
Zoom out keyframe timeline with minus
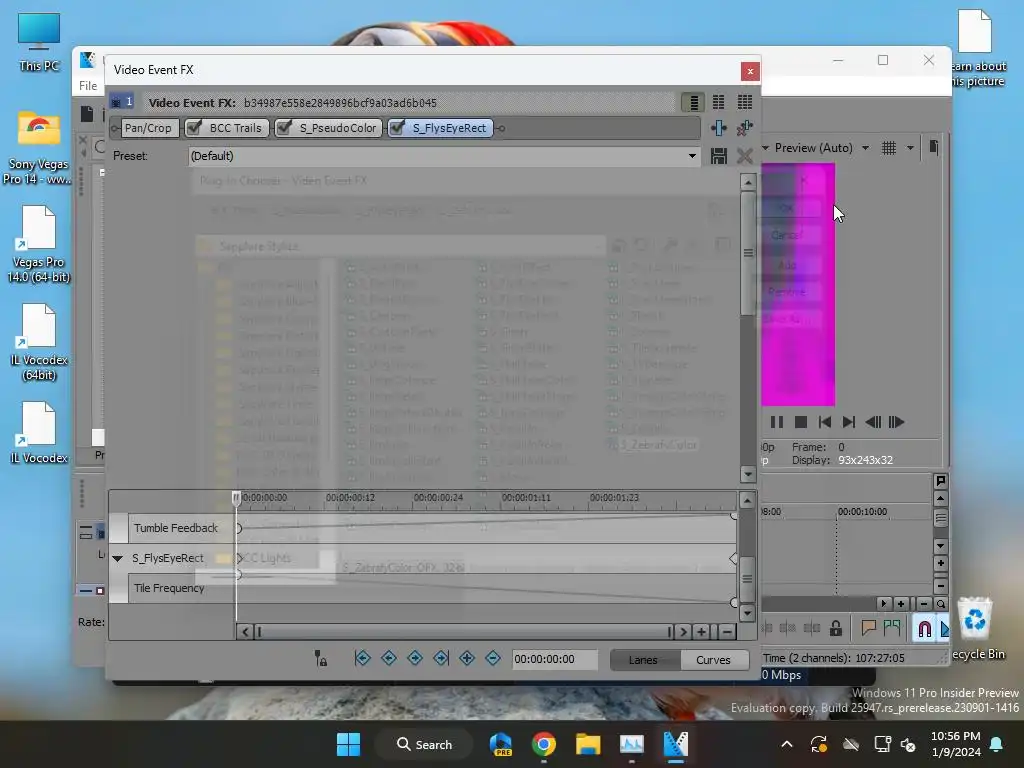pyautogui.click(x=726, y=632)
